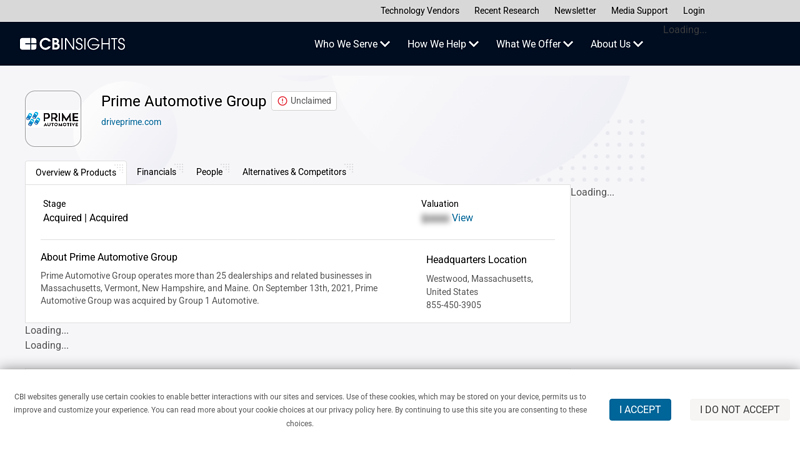
Task: Click United States location text
Action: click(x=452, y=292)
